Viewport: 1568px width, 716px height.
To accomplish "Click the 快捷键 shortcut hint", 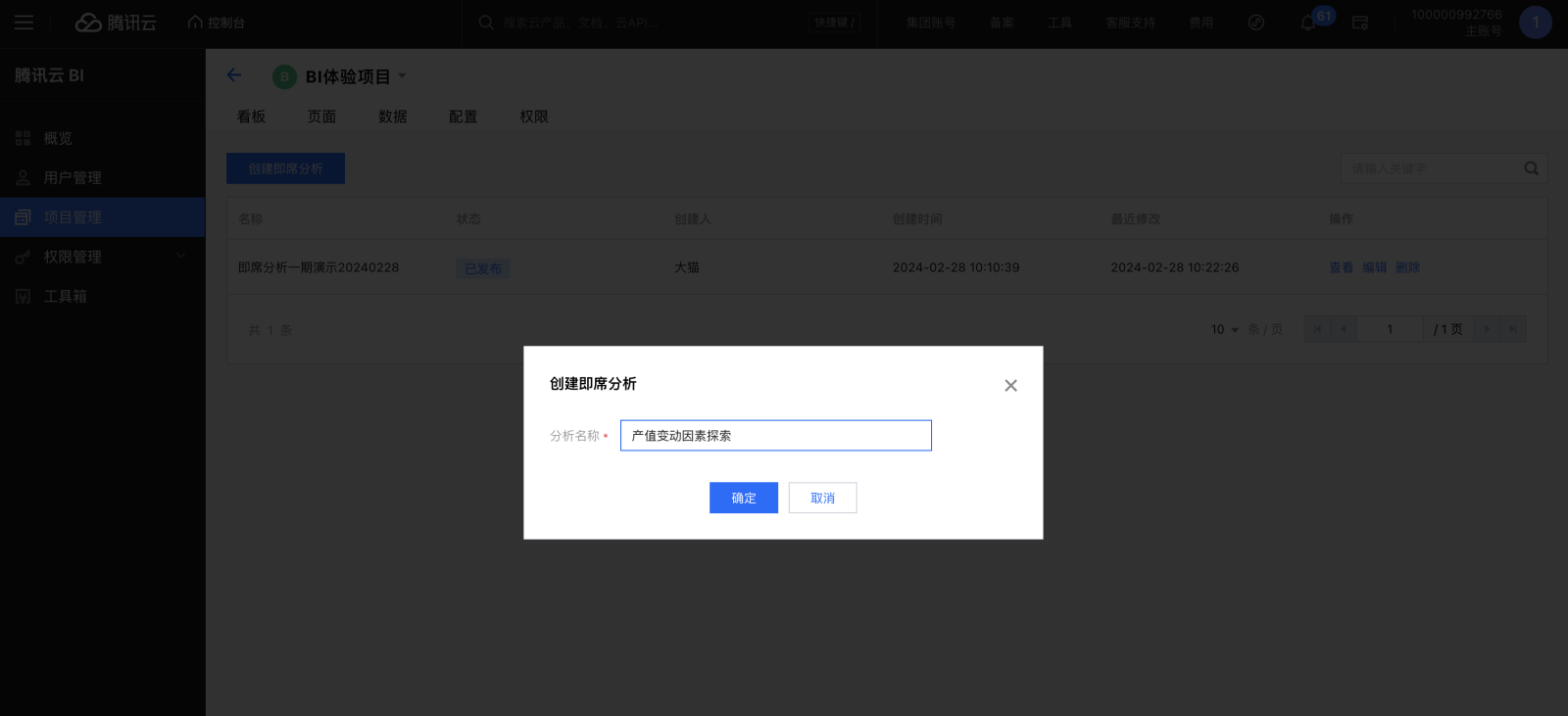I will pyautogui.click(x=834, y=23).
